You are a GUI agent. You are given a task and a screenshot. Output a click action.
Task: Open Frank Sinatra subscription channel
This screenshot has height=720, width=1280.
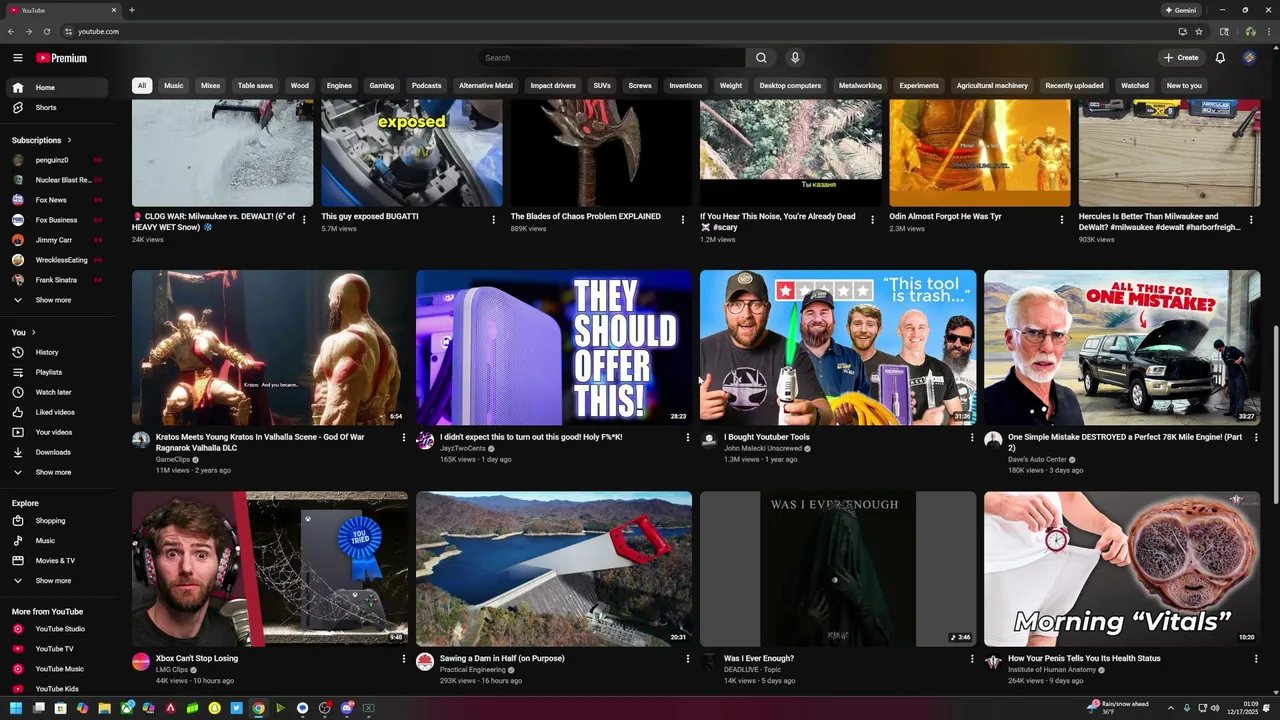(x=59, y=280)
